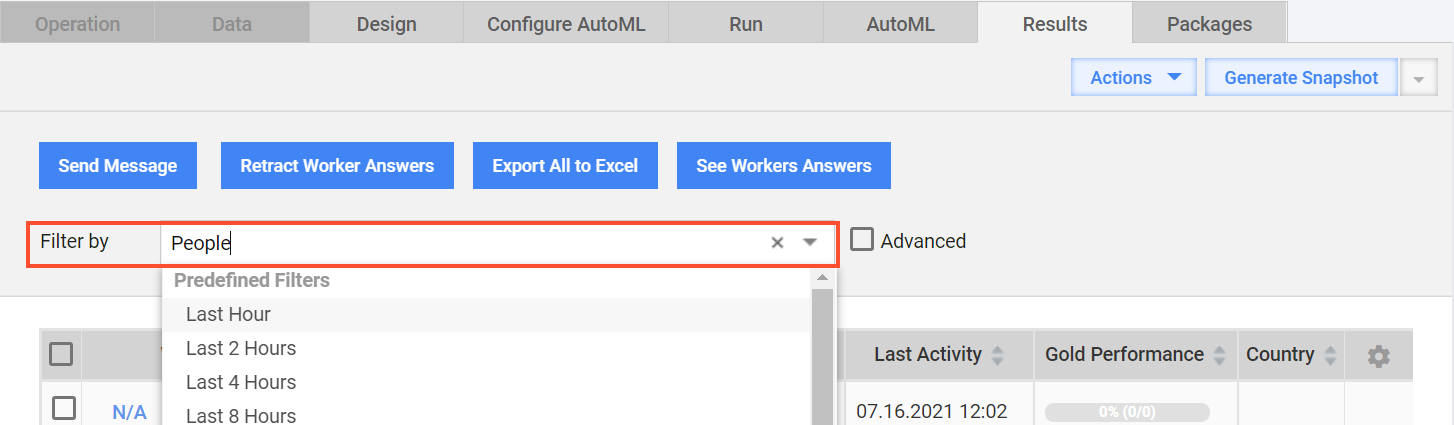Collapse the Filter by dropdown arrow
The width and height of the screenshot is (1454, 425).
coord(810,242)
